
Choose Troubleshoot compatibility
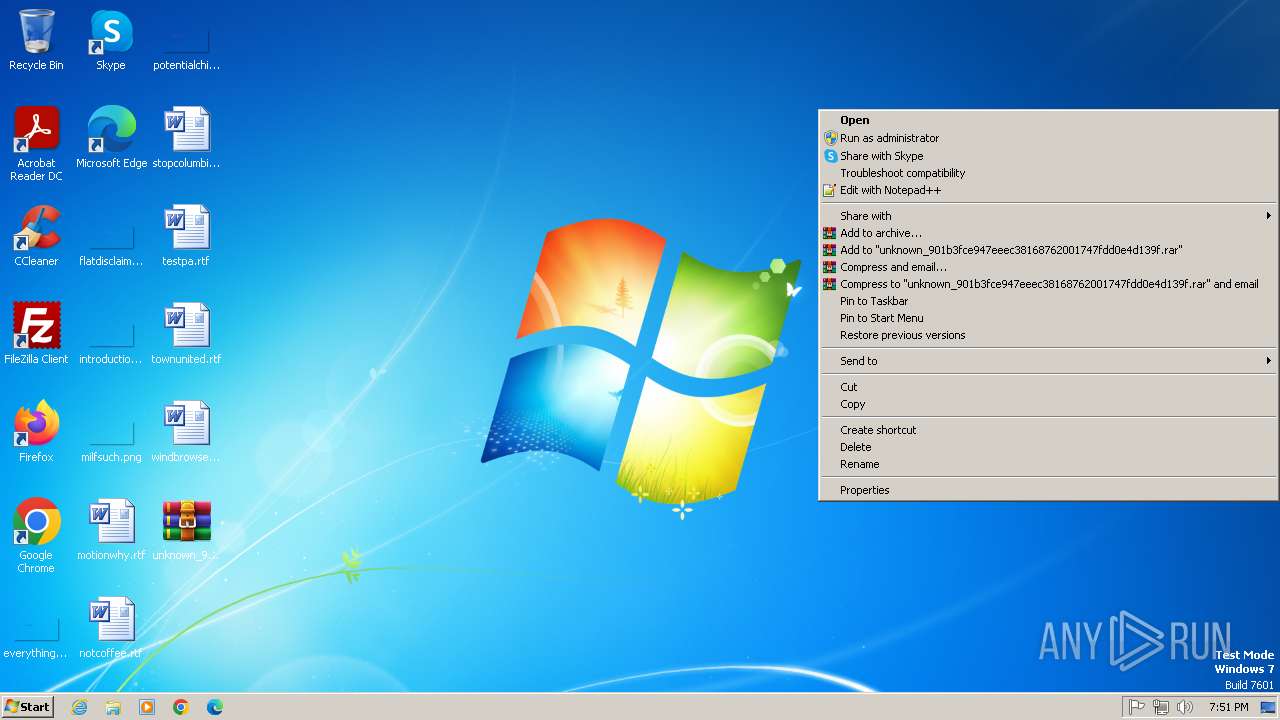tap(1048, 173)
